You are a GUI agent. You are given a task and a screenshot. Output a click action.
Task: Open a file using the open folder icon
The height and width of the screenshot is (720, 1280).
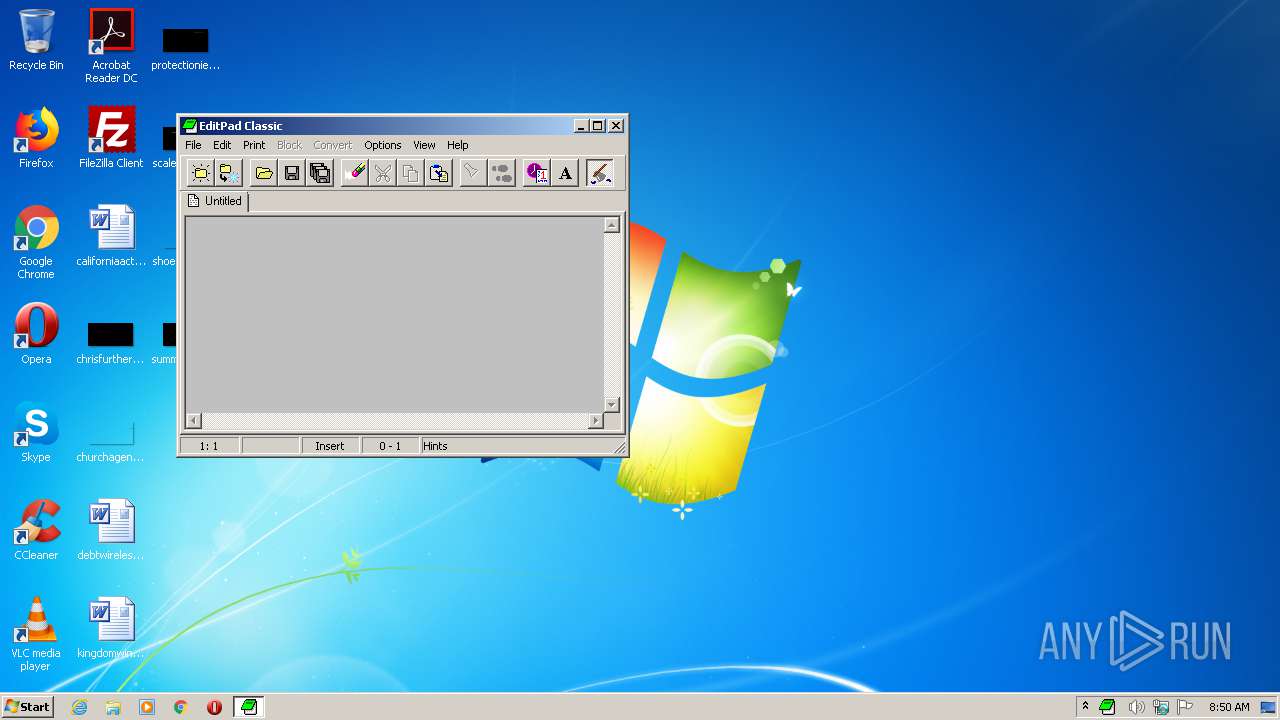coord(264,173)
